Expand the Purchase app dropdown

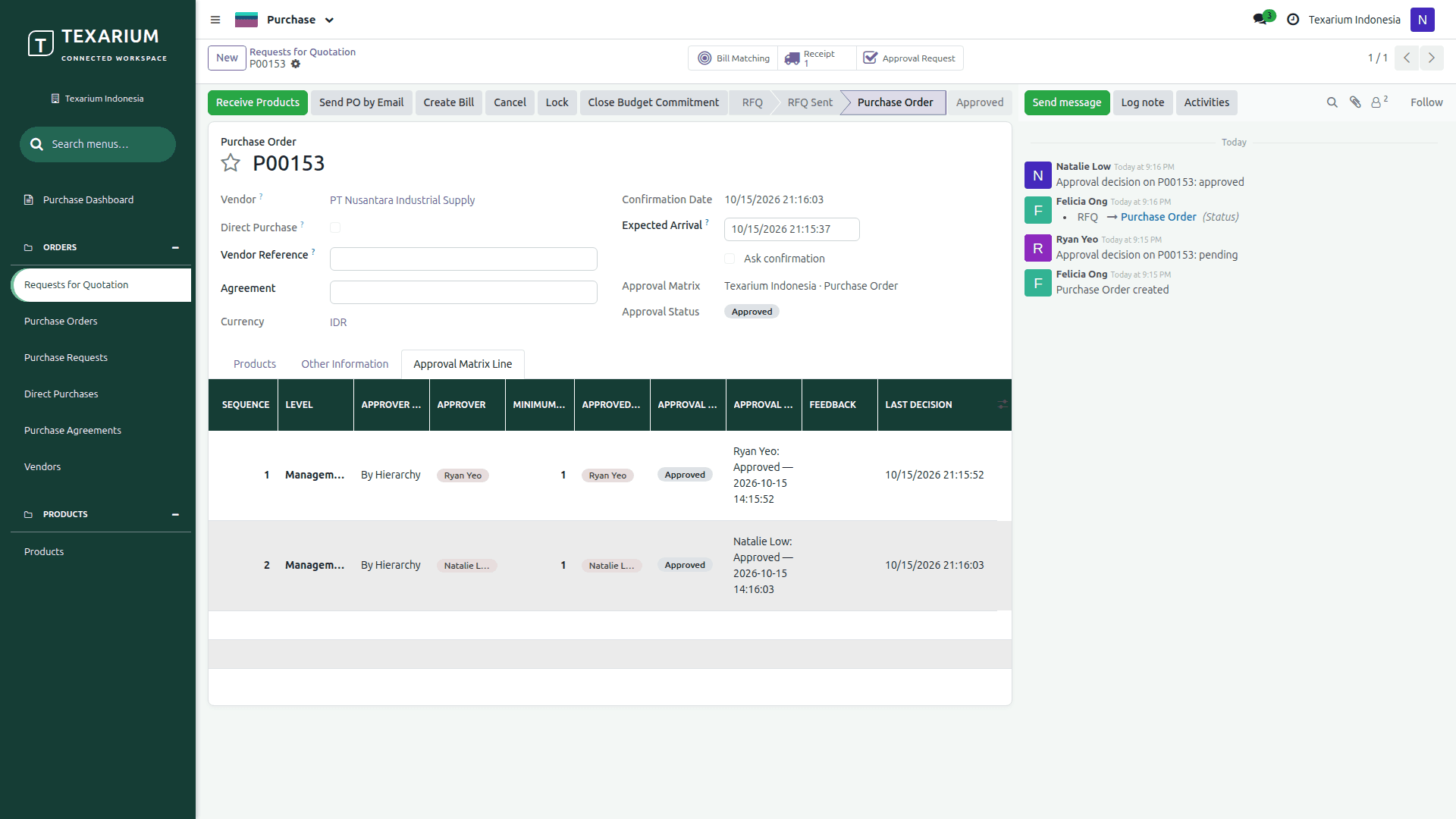click(x=329, y=20)
